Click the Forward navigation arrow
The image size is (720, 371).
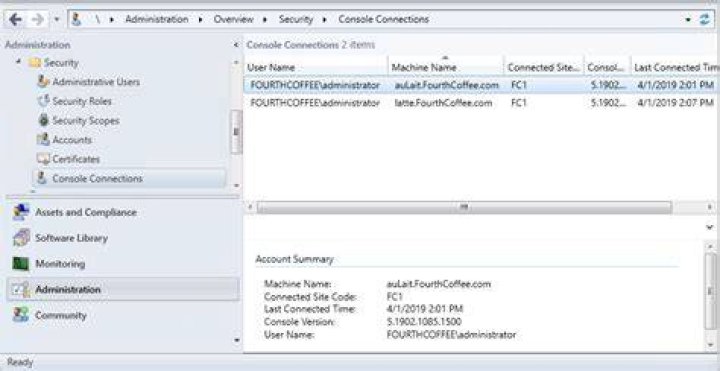38,19
